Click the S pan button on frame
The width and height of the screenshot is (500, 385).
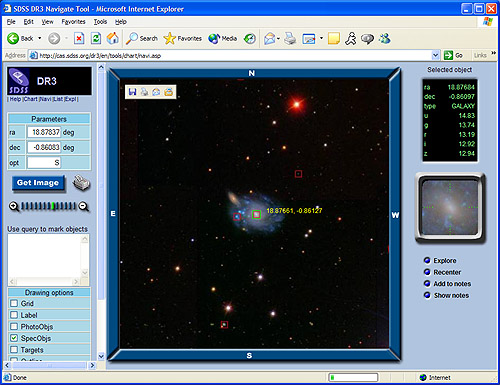pos(249,356)
